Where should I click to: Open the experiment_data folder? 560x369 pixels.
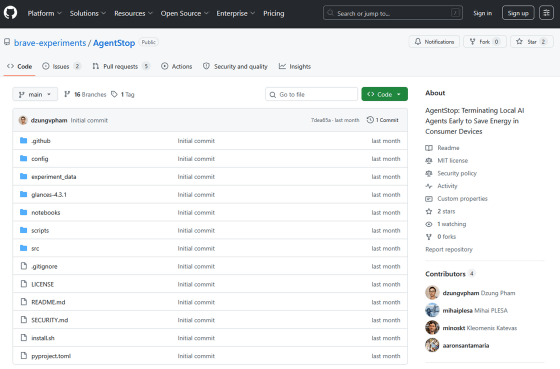click(54, 177)
